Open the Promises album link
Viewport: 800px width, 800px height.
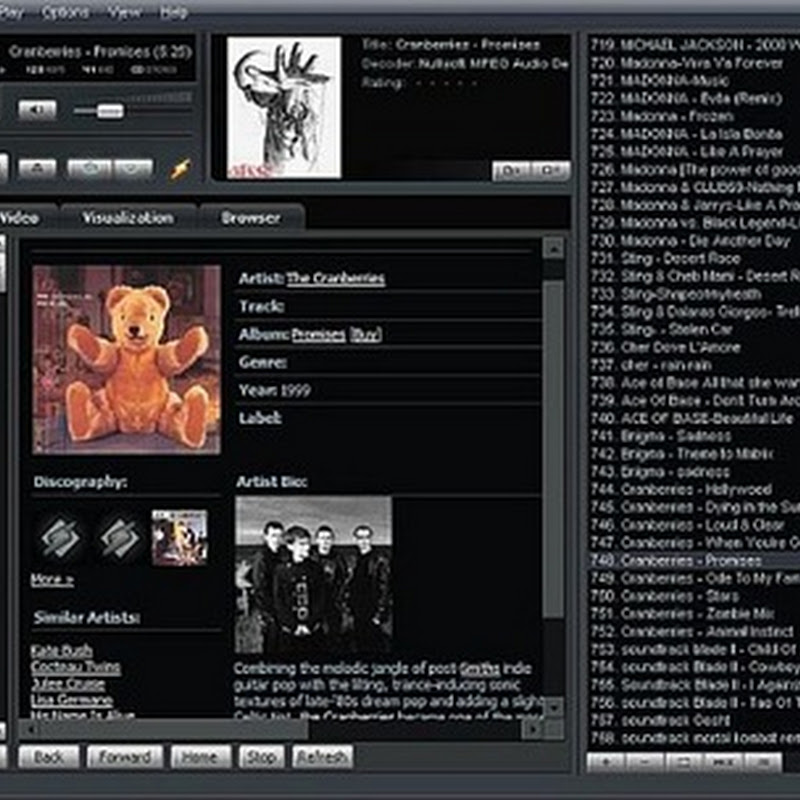pos(318,335)
